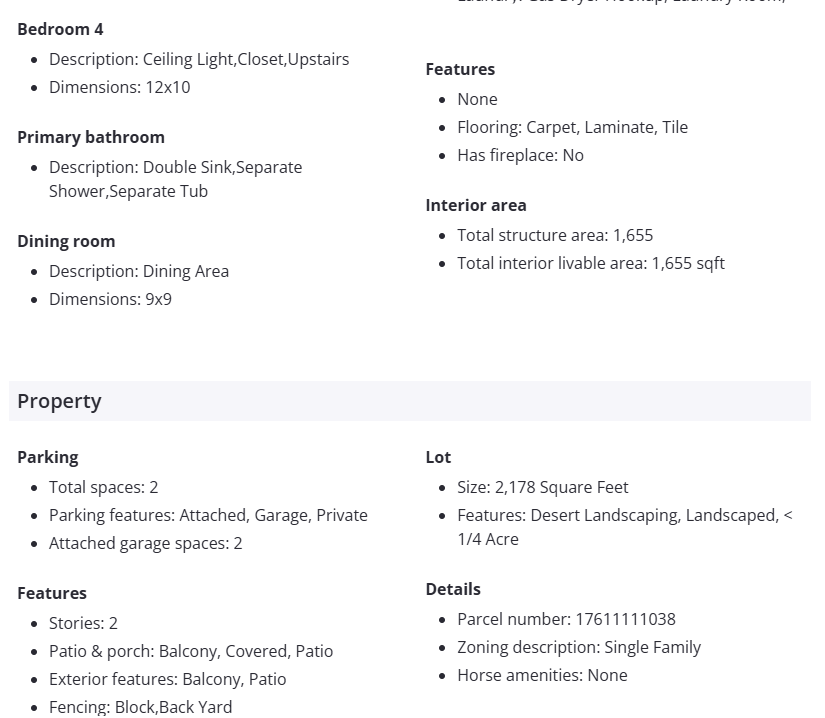Click the Interior area heading
Viewport: 825px width, 718px height.
click(x=476, y=205)
